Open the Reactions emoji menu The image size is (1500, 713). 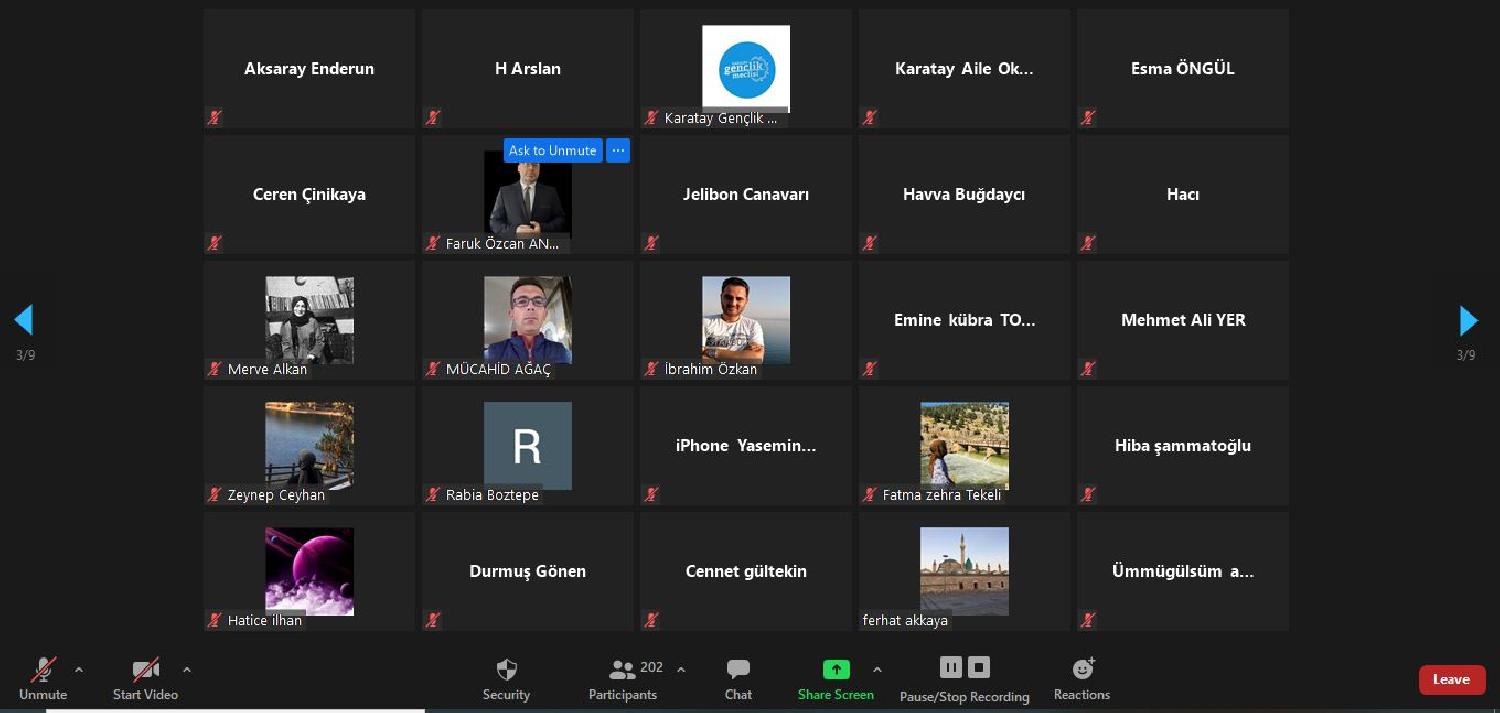click(1082, 670)
